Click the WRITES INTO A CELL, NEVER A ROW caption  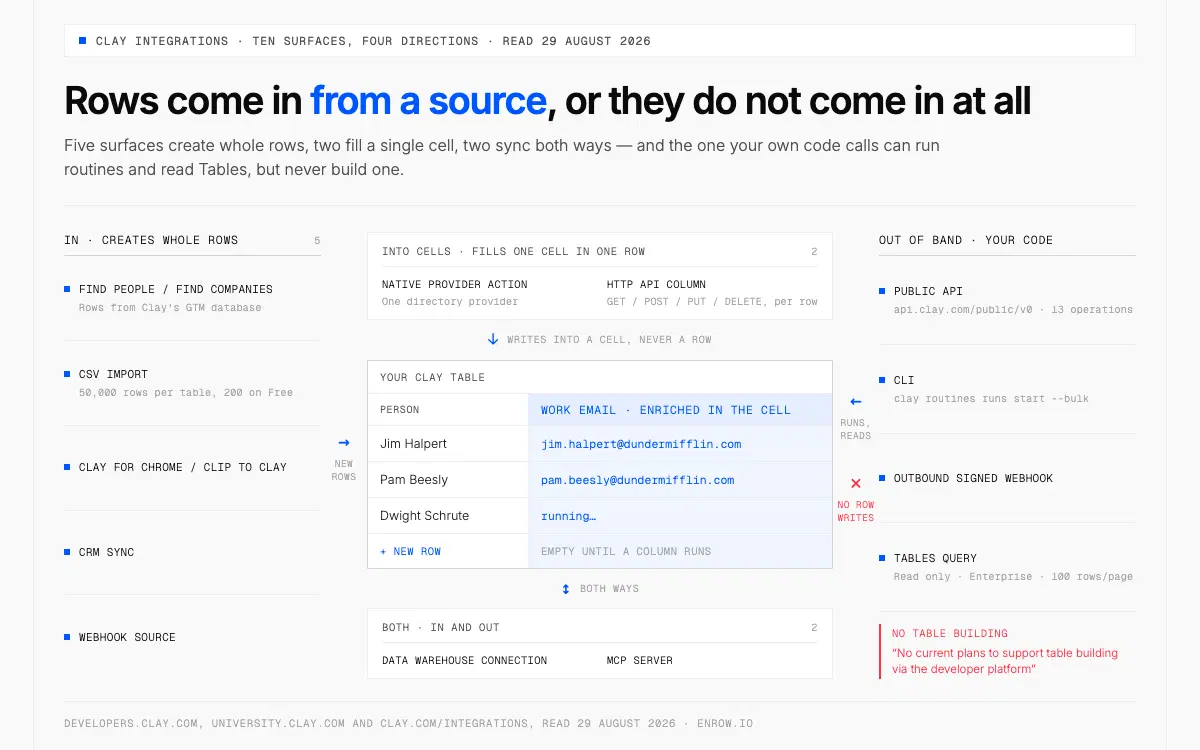coord(609,339)
